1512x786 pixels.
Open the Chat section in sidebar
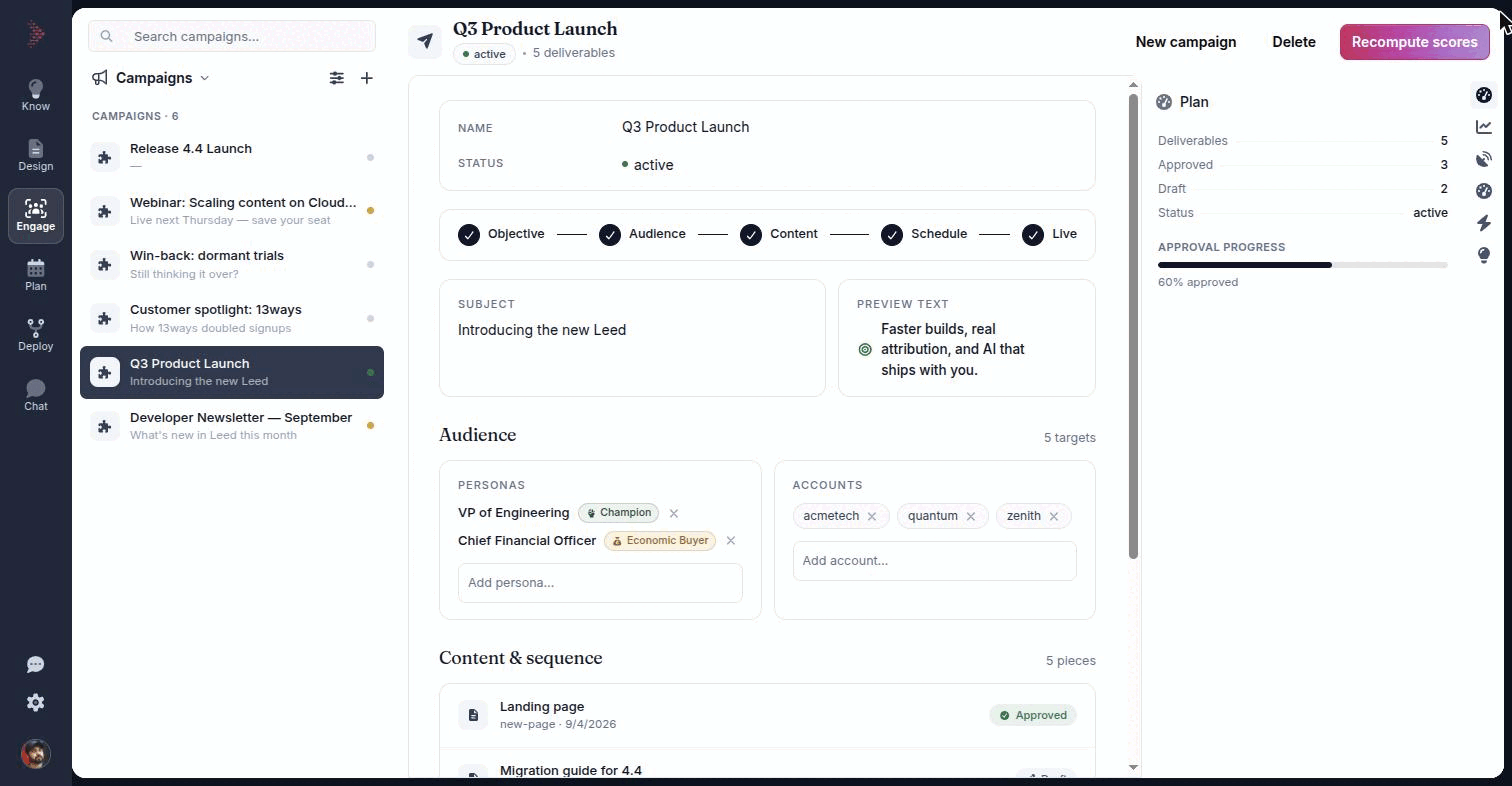click(35, 395)
